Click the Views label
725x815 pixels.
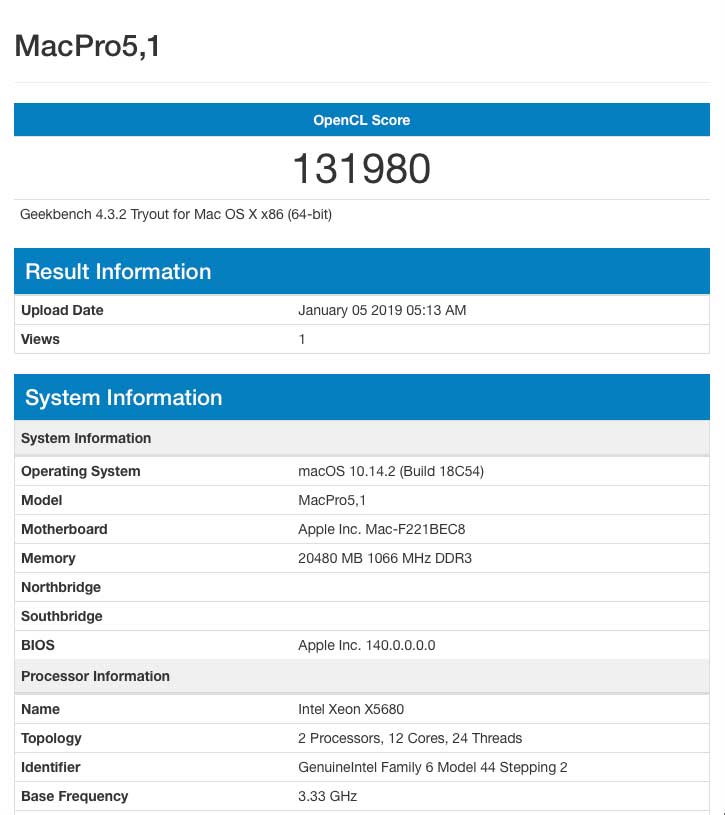40,339
